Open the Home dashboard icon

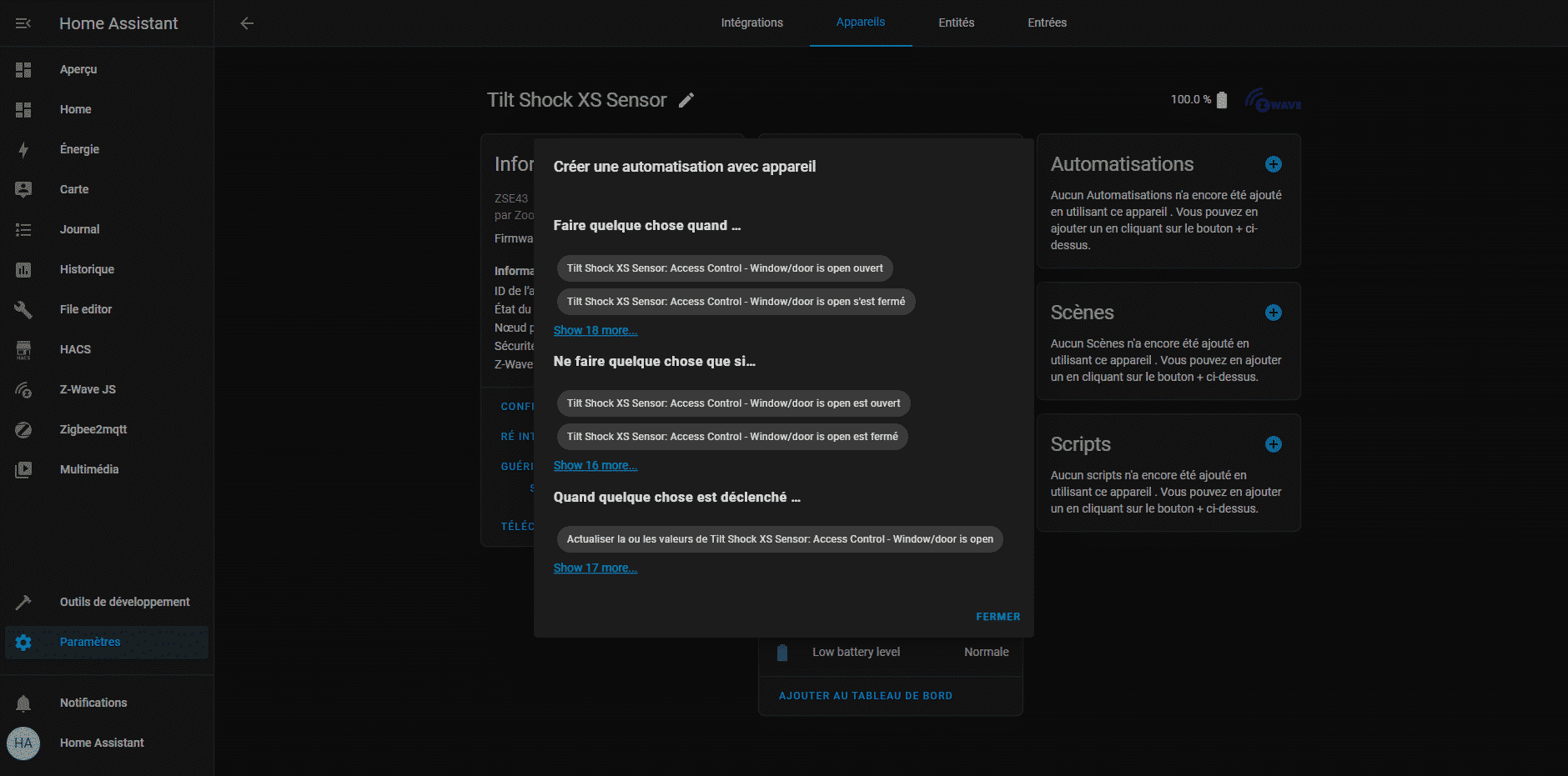click(23, 110)
